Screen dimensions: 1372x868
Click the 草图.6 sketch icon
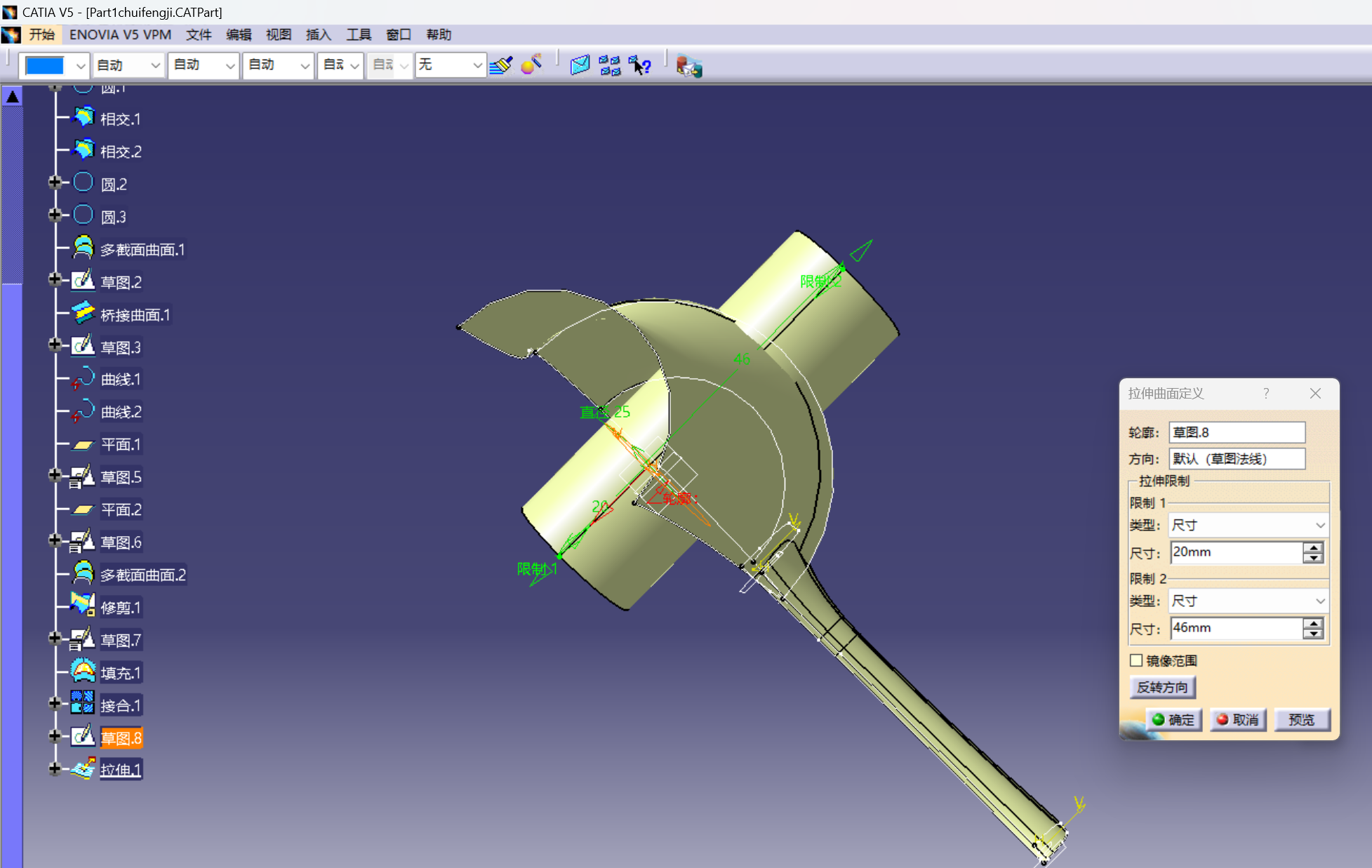pos(82,542)
